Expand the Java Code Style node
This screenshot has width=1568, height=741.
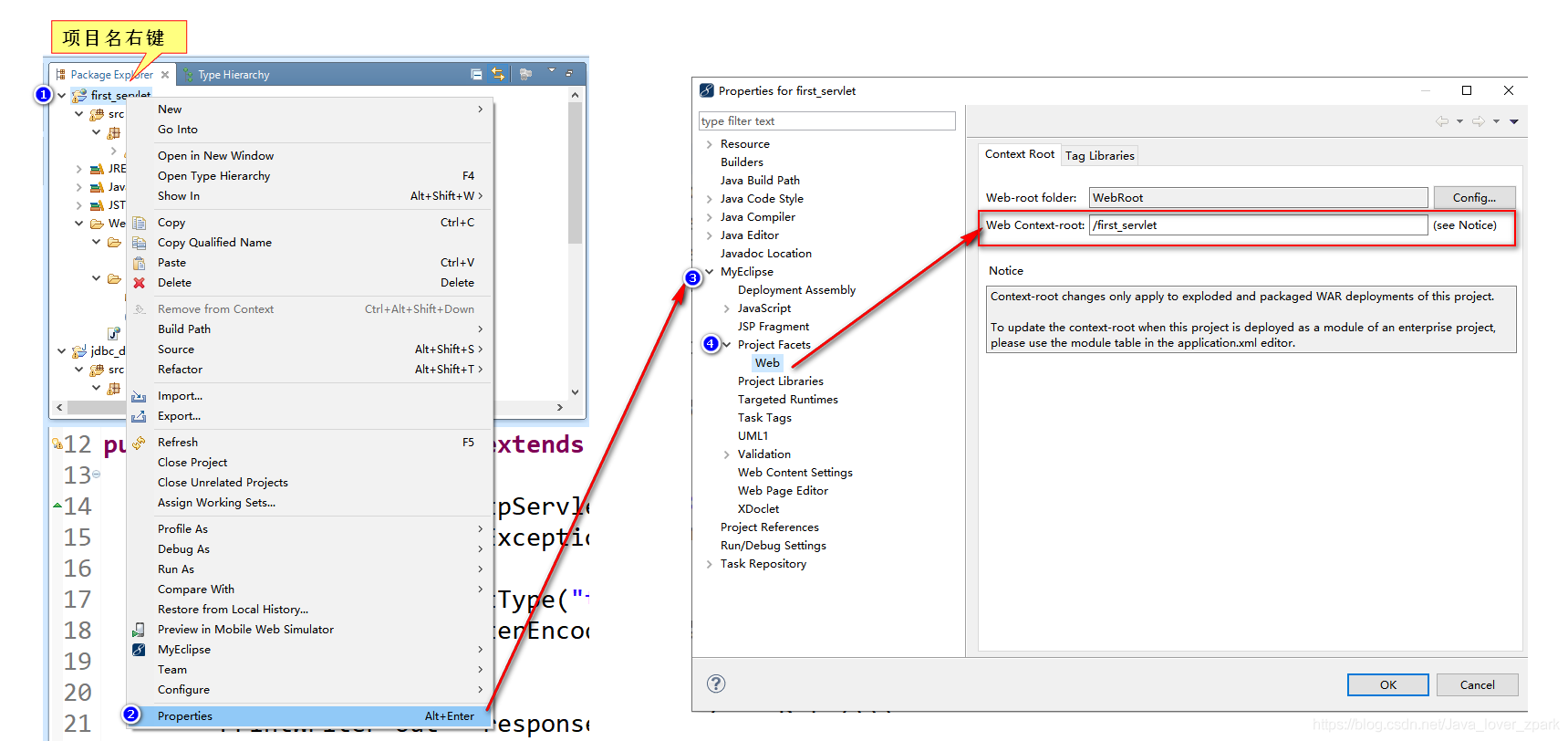point(709,199)
